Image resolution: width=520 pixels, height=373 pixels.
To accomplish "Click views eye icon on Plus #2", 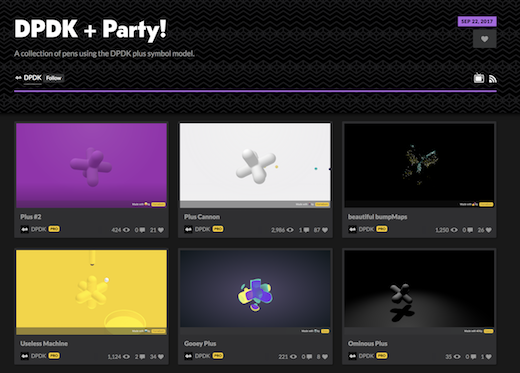I will [x=126, y=230].
